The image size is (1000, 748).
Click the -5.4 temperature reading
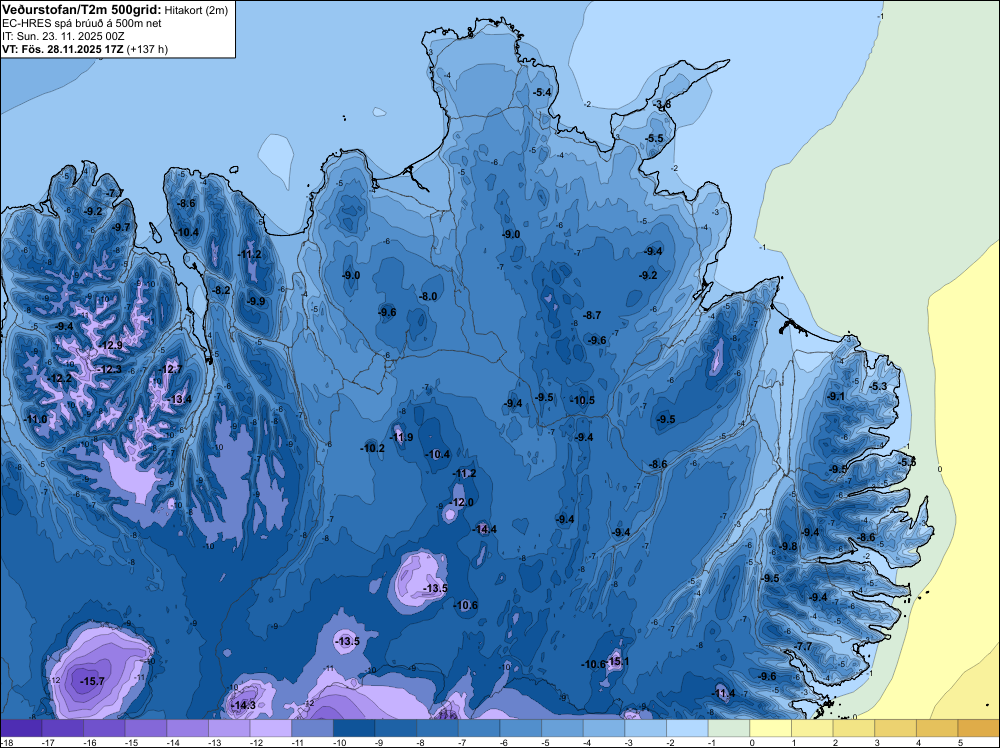click(x=542, y=92)
